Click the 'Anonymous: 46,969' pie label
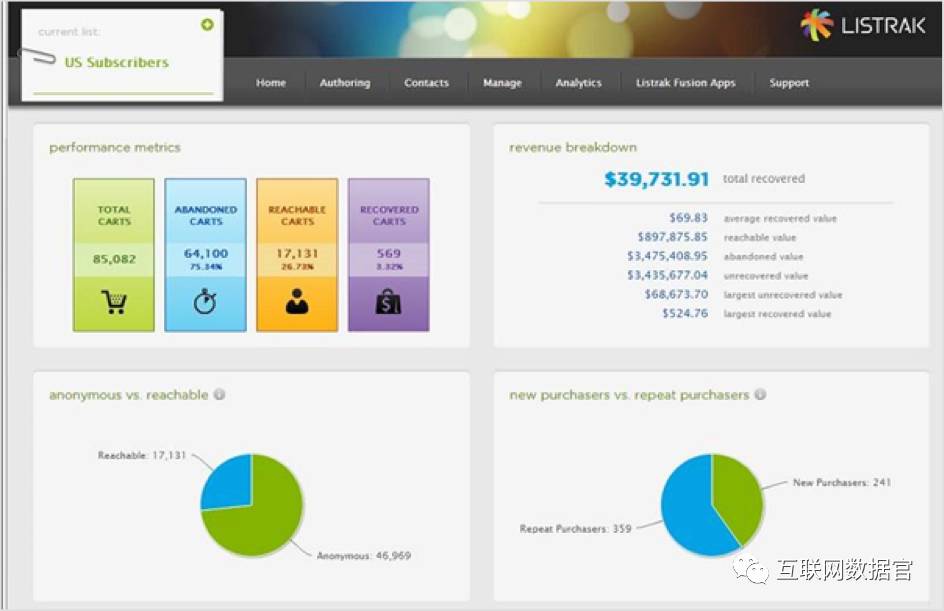Viewport: 944px width, 611px height. click(364, 556)
